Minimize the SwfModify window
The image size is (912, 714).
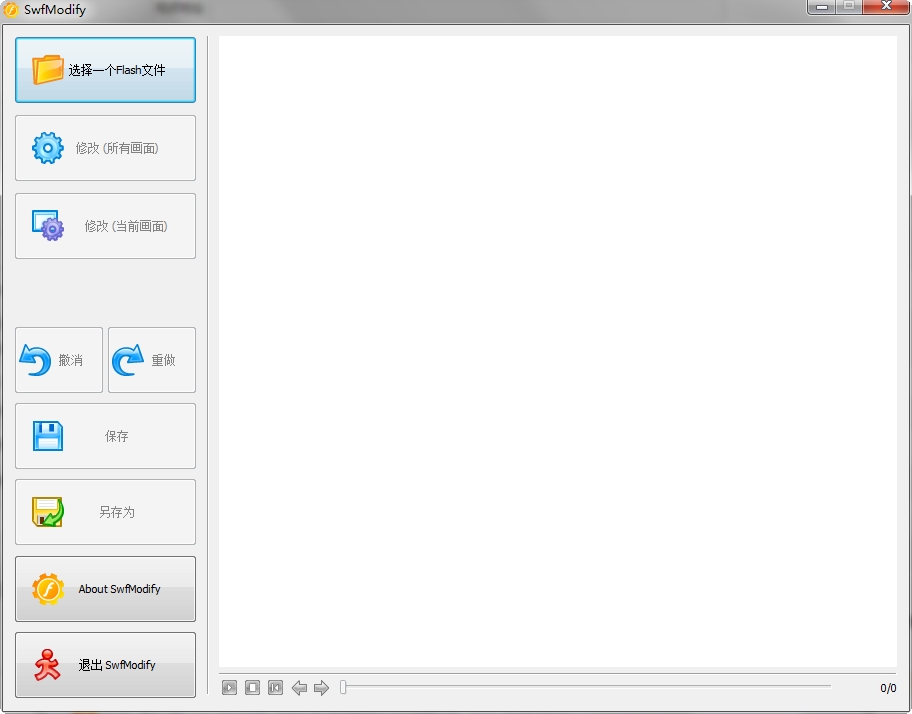(822, 8)
